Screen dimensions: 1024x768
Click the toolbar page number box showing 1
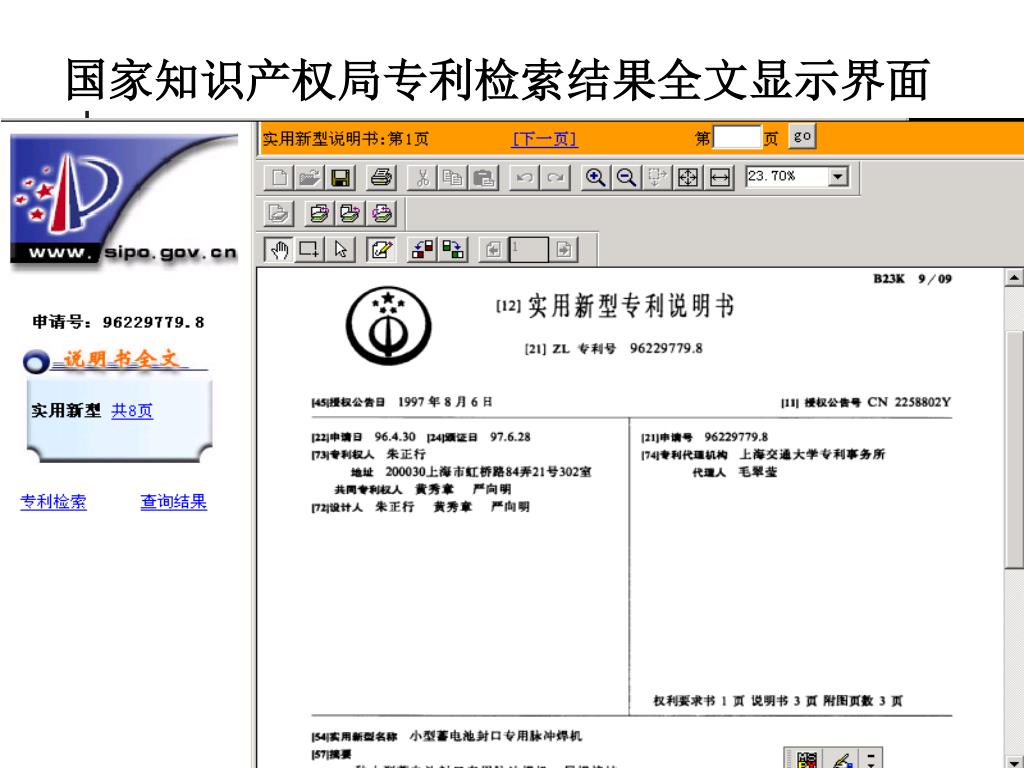529,249
